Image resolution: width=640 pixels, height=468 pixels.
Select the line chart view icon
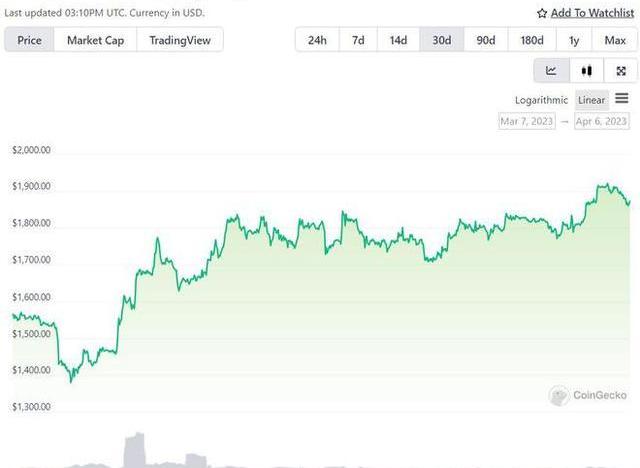click(551, 71)
